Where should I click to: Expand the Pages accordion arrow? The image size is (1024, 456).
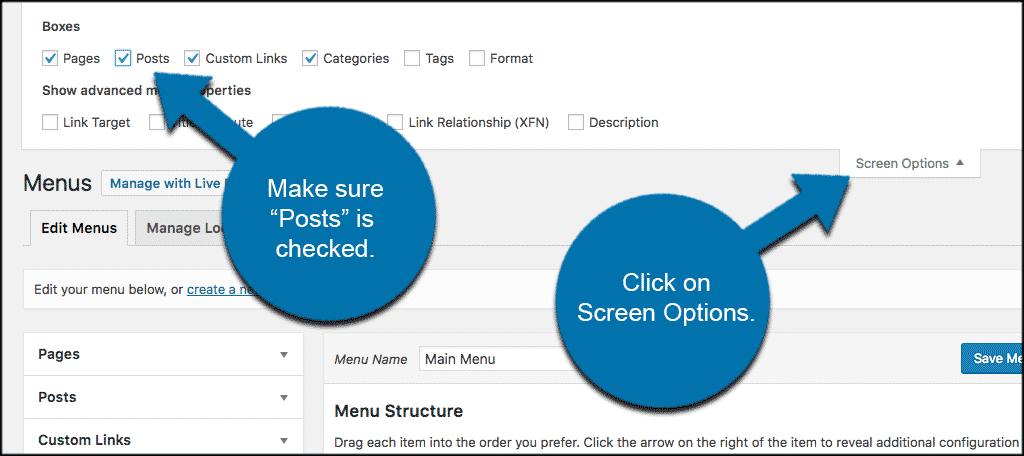[284, 355]
